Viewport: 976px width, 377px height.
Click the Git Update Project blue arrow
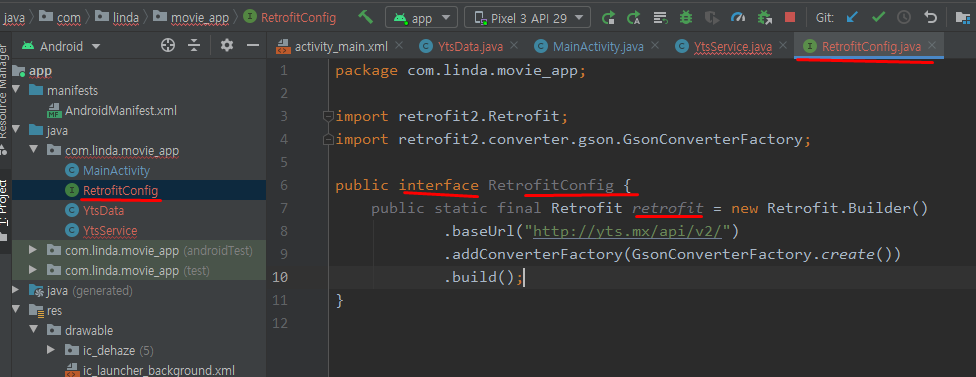tap(852, 17)
